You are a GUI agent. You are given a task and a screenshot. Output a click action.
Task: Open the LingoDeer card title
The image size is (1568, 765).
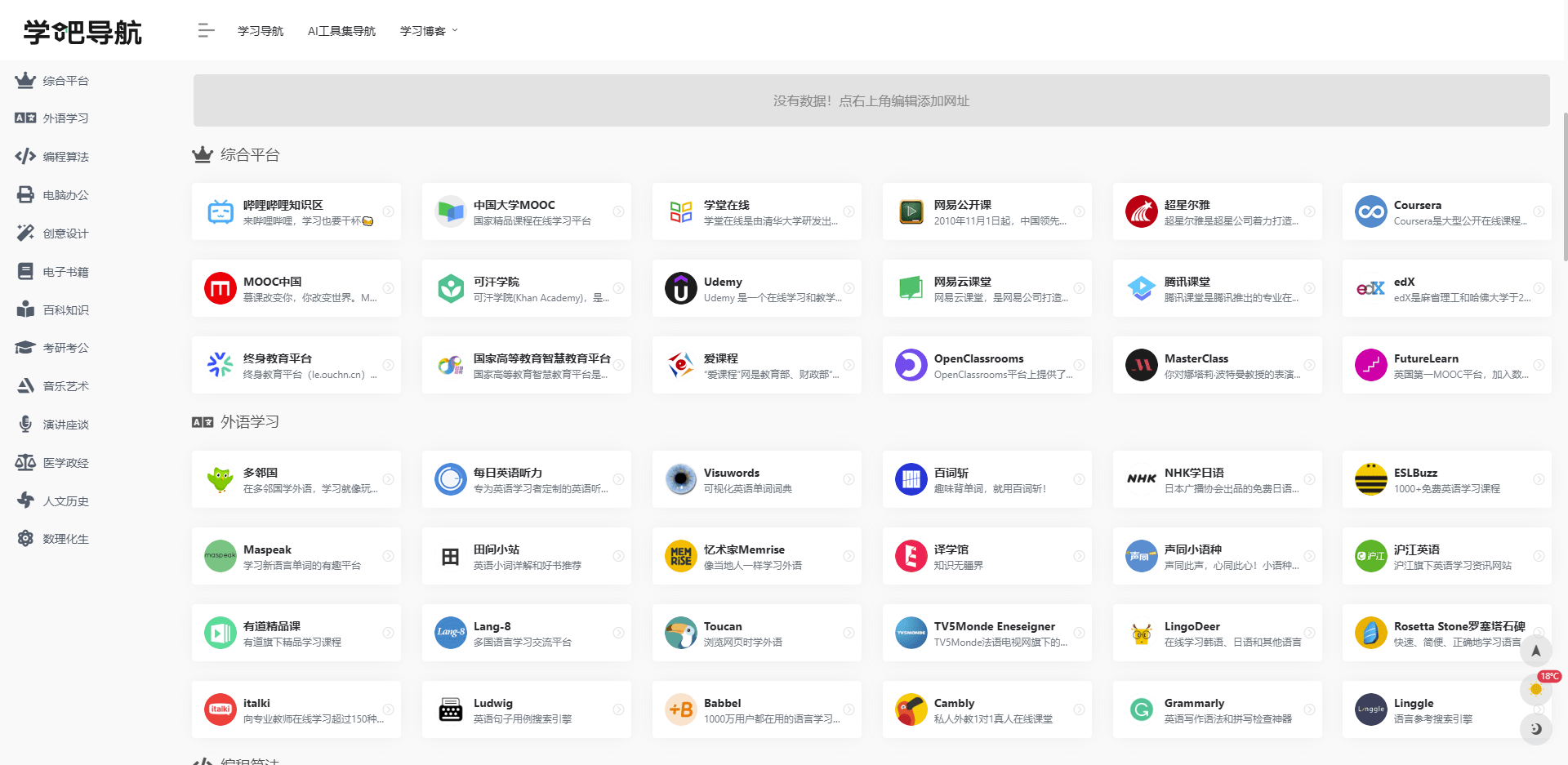pos(1192,626)
